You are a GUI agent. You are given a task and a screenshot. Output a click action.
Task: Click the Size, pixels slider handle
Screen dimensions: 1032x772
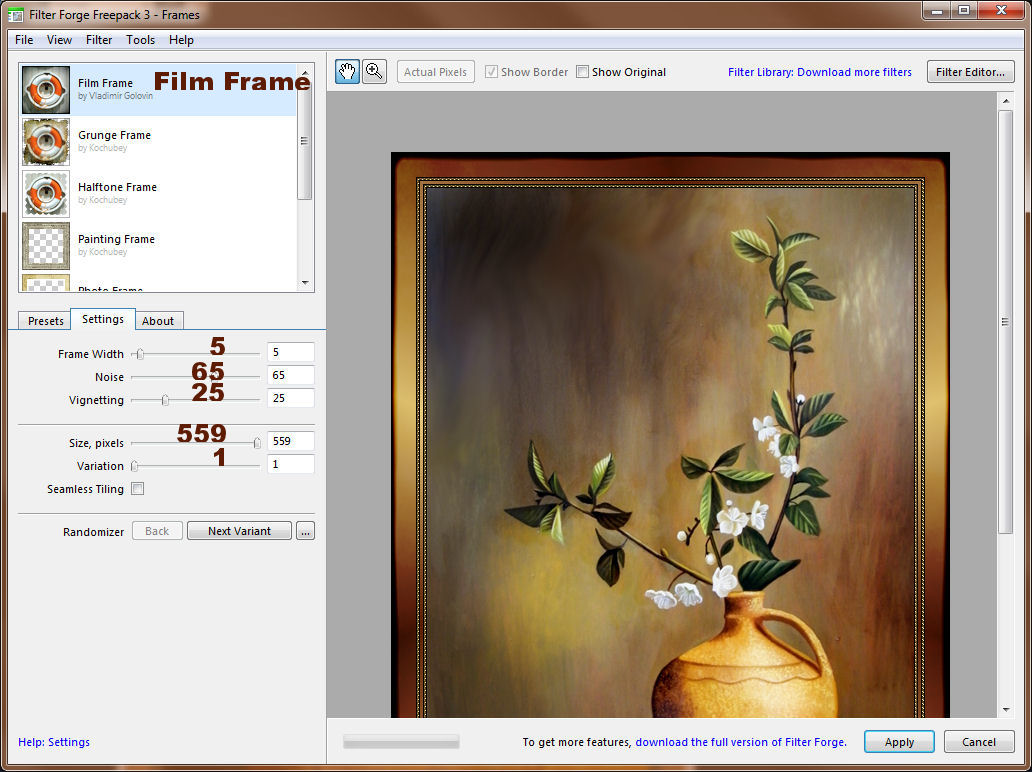(257, 443)
